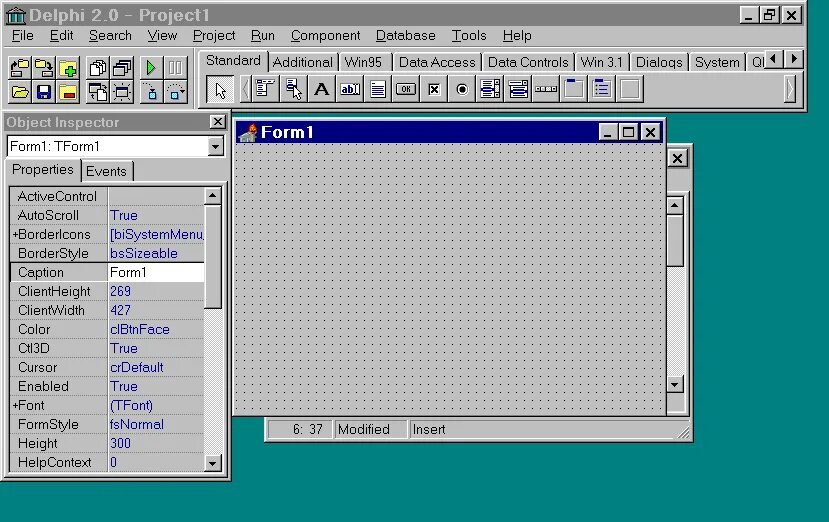829x522 pixels.
Task: Select the OK Button component icon
Action: (x=406, y=89)
